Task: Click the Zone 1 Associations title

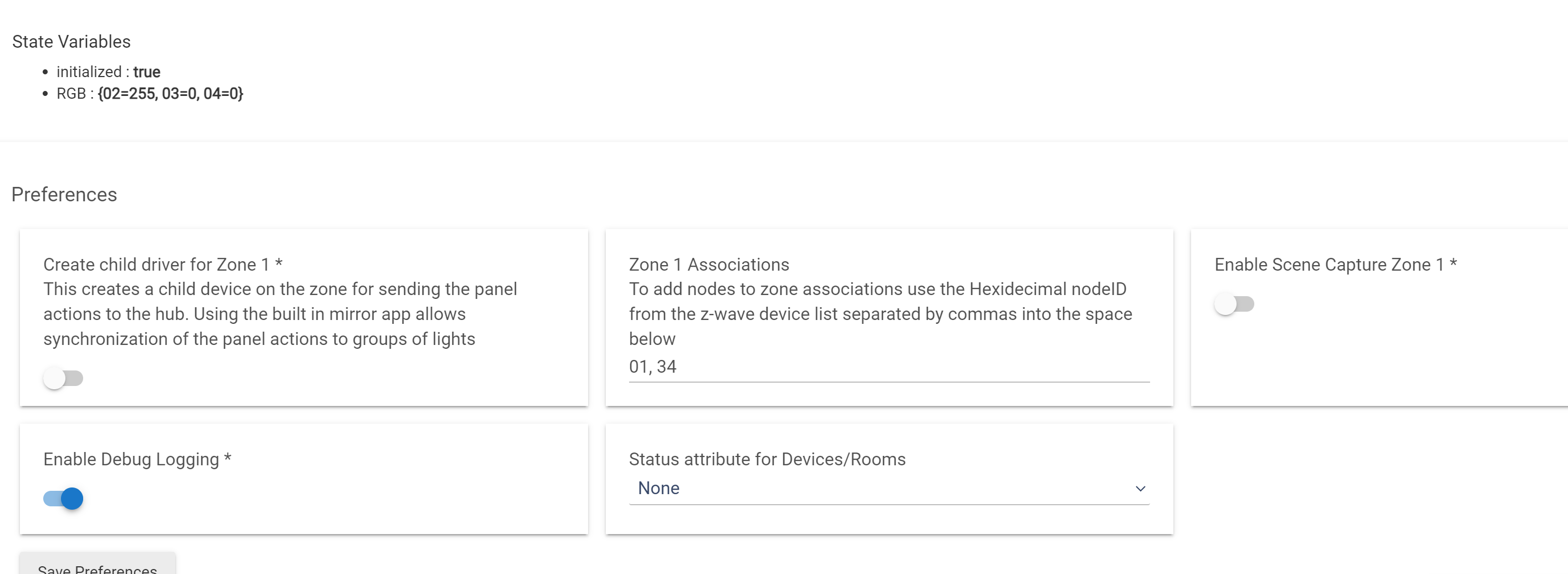Action: click(x=708, y=265)
